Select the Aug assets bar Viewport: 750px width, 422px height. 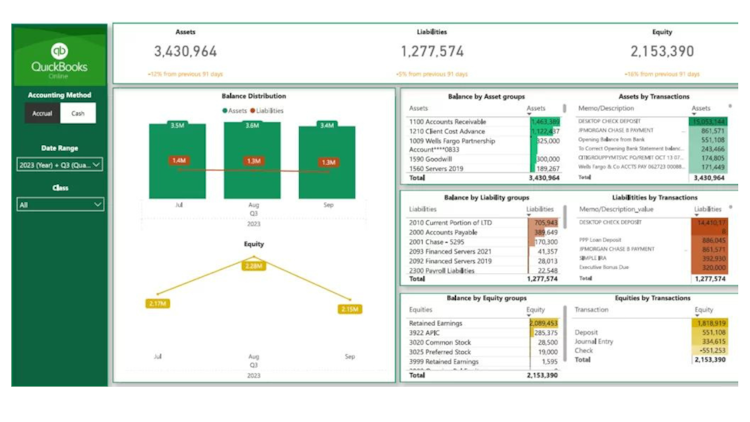click(252, 160)
